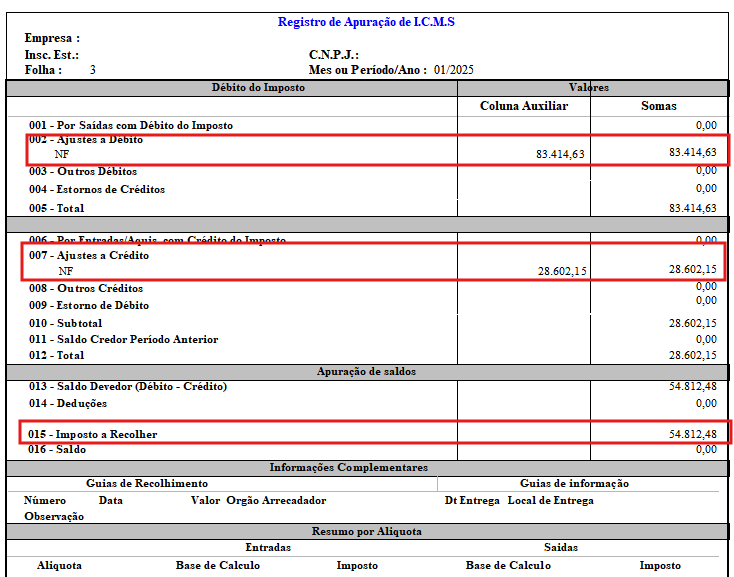Select the report title 'Registro de Apuração de I.C.M.S'
The height and width of the screenshot is (577, 734).
366,22
